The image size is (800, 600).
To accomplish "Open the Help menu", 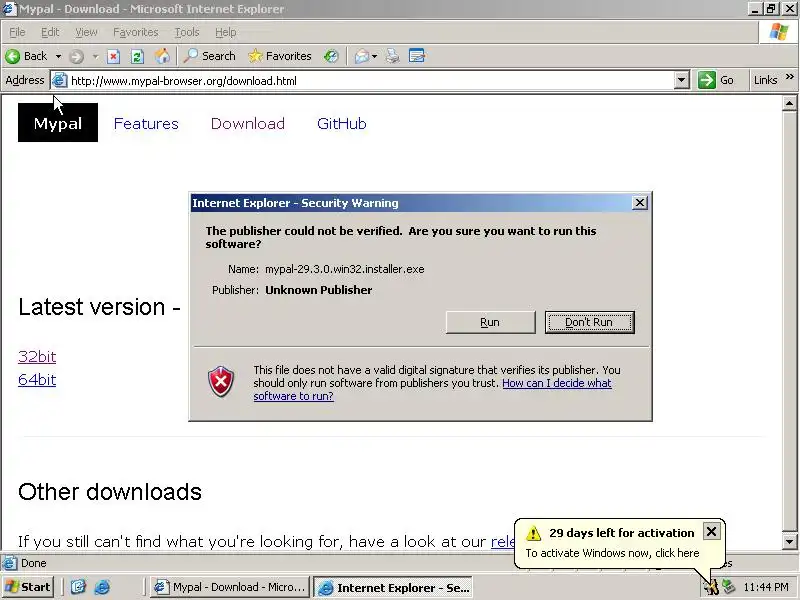I will [226, 32].
